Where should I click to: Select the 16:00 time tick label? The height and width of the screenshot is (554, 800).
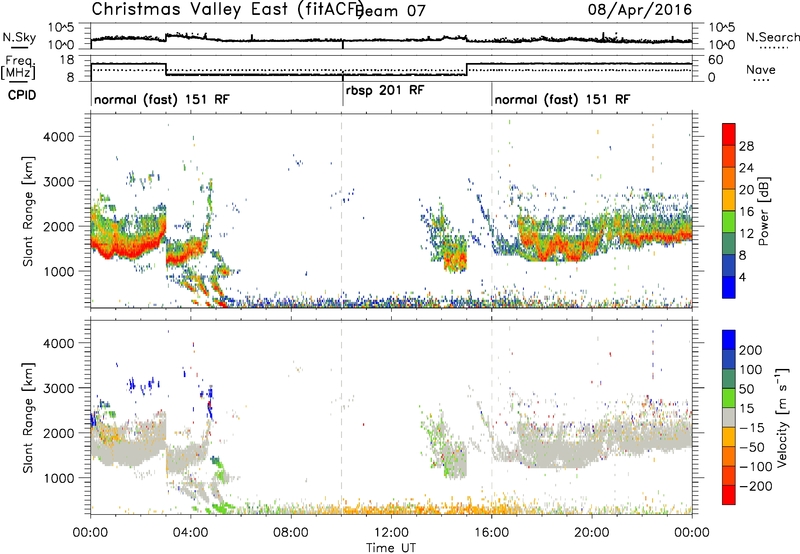tap(491, 533)
